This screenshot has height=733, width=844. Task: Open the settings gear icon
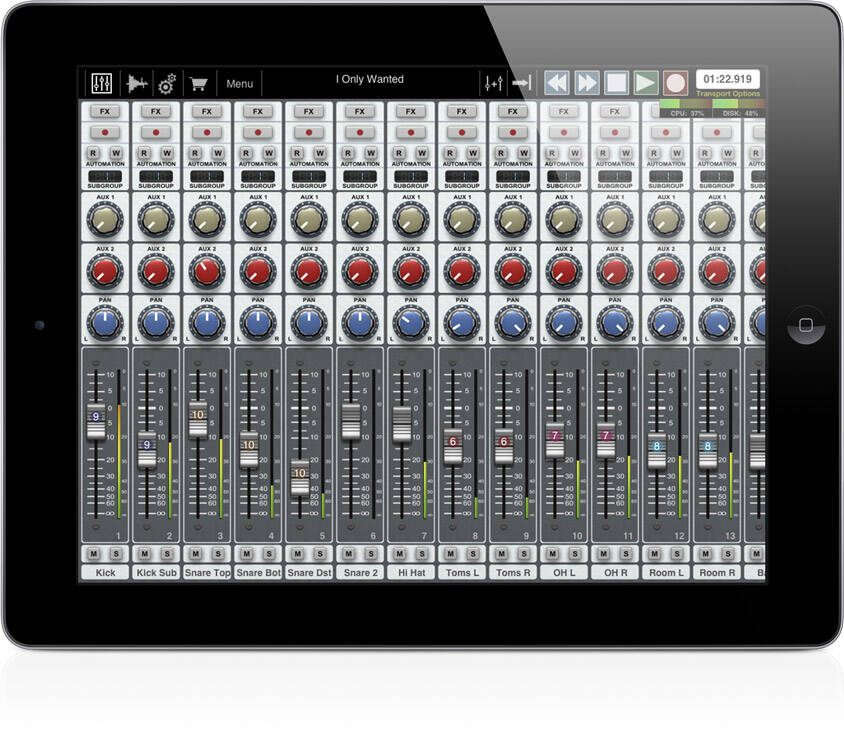pyautogui.click(x=167, y=84)
